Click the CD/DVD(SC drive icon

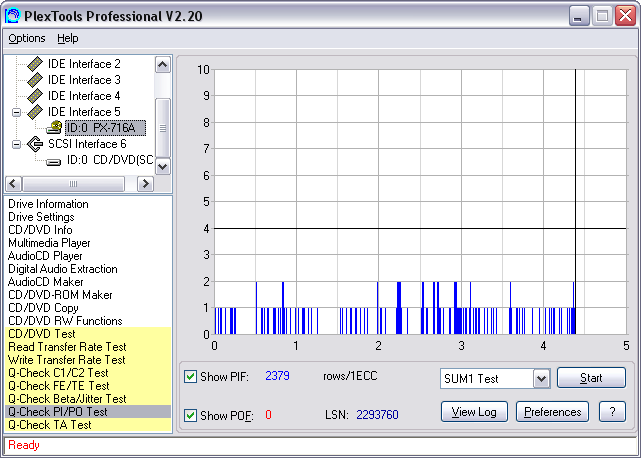click(x=54, y=162)
